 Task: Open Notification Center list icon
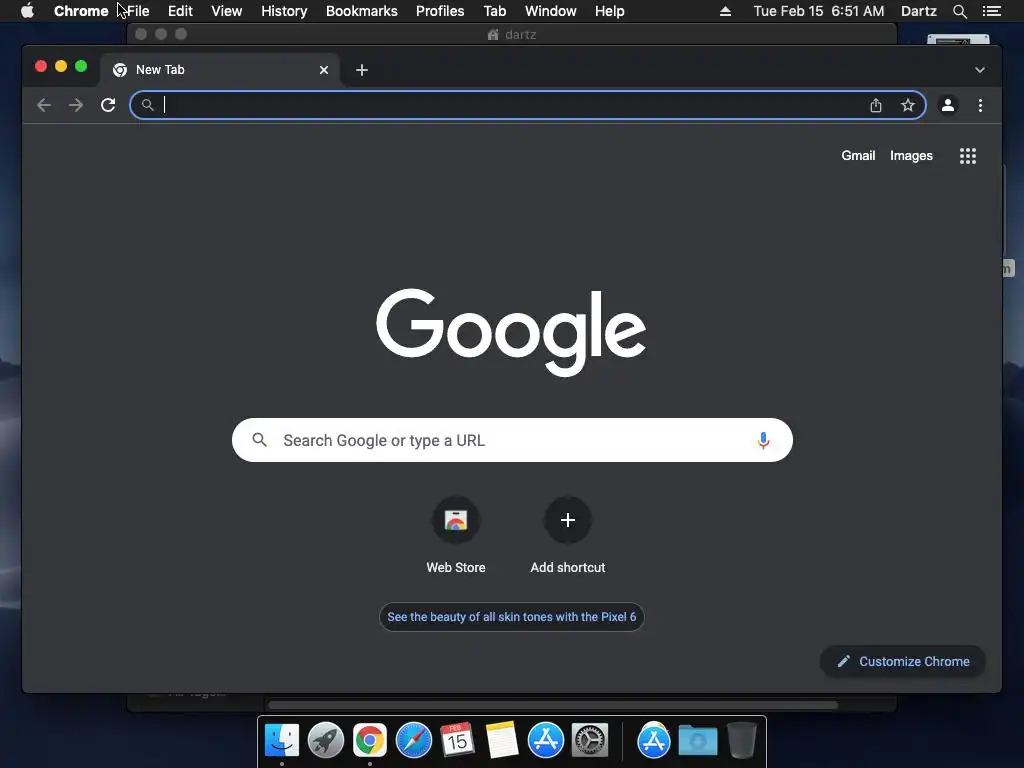tap(991, 11)
